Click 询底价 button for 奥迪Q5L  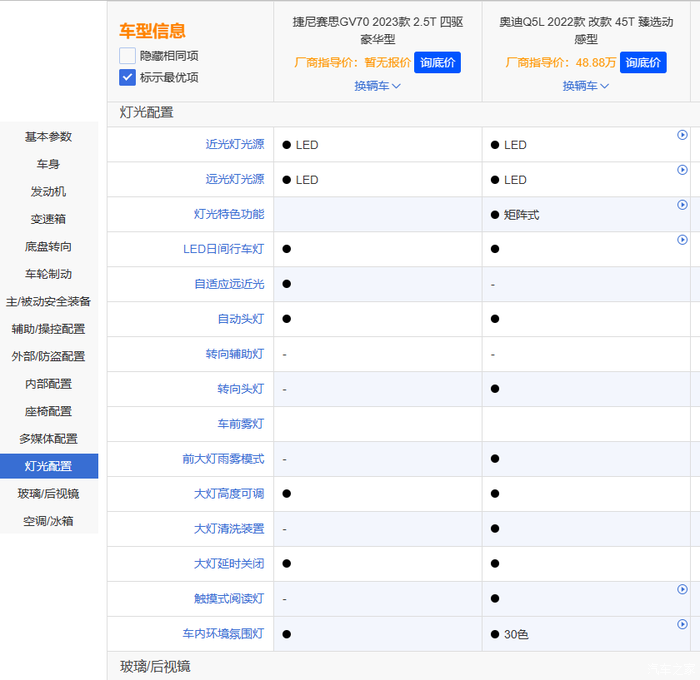(x=645, y=62)
